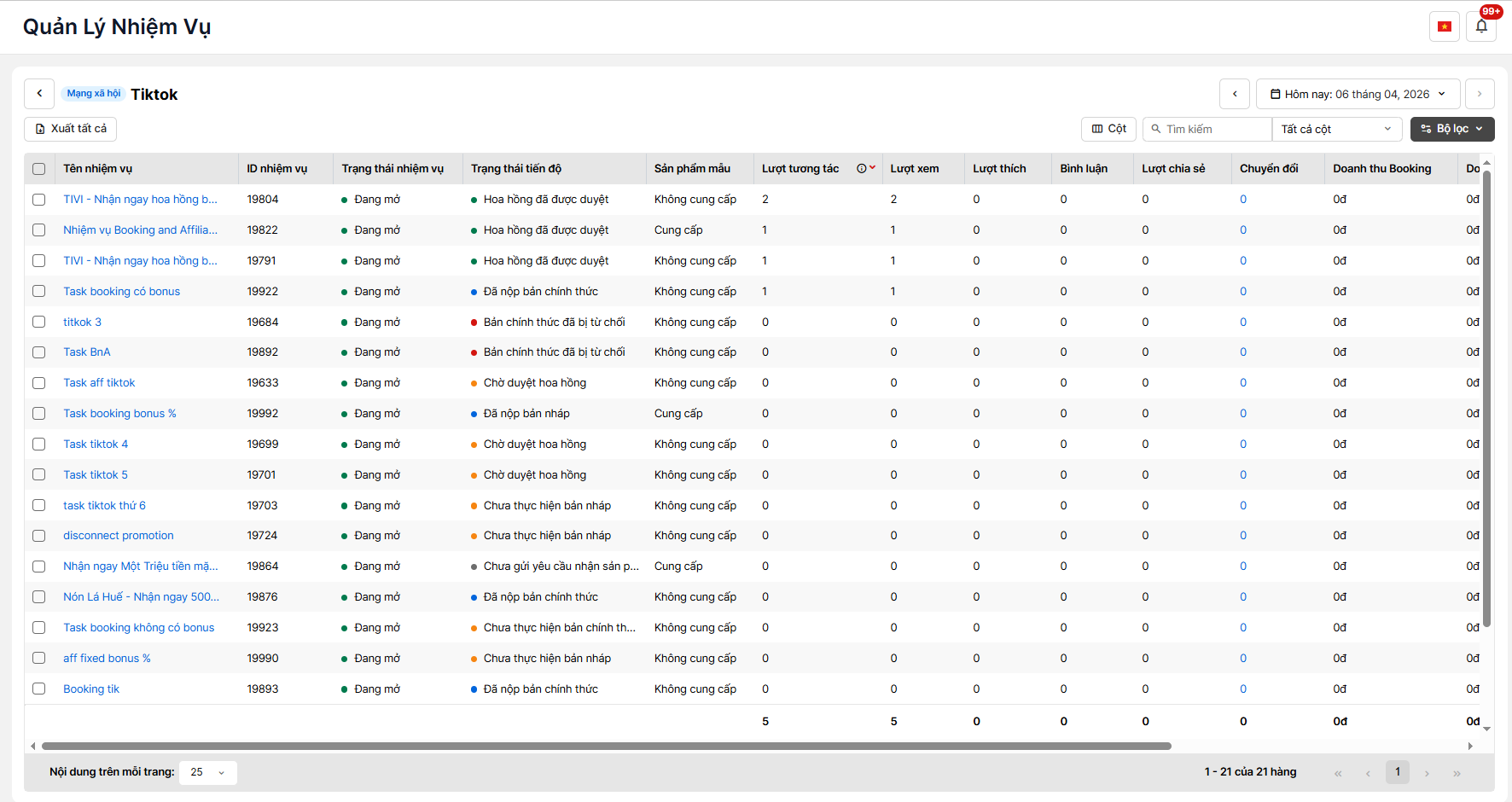
Task: Sort by Tên nhiệm vụ column header
Action: pos(98,169)
